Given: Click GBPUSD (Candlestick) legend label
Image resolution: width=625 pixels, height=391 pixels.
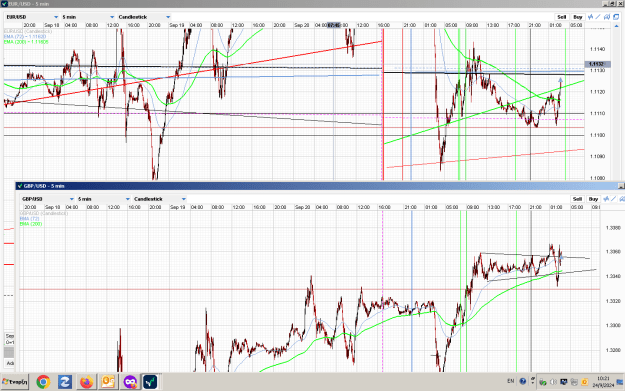Looking at the screenshot, I should [44, 213].
